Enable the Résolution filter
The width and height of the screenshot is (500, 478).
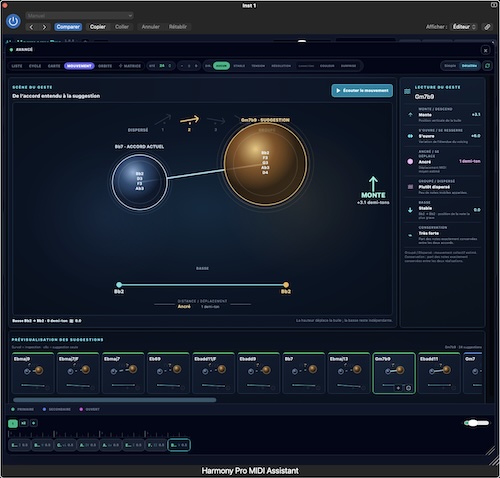pos(281,66)
